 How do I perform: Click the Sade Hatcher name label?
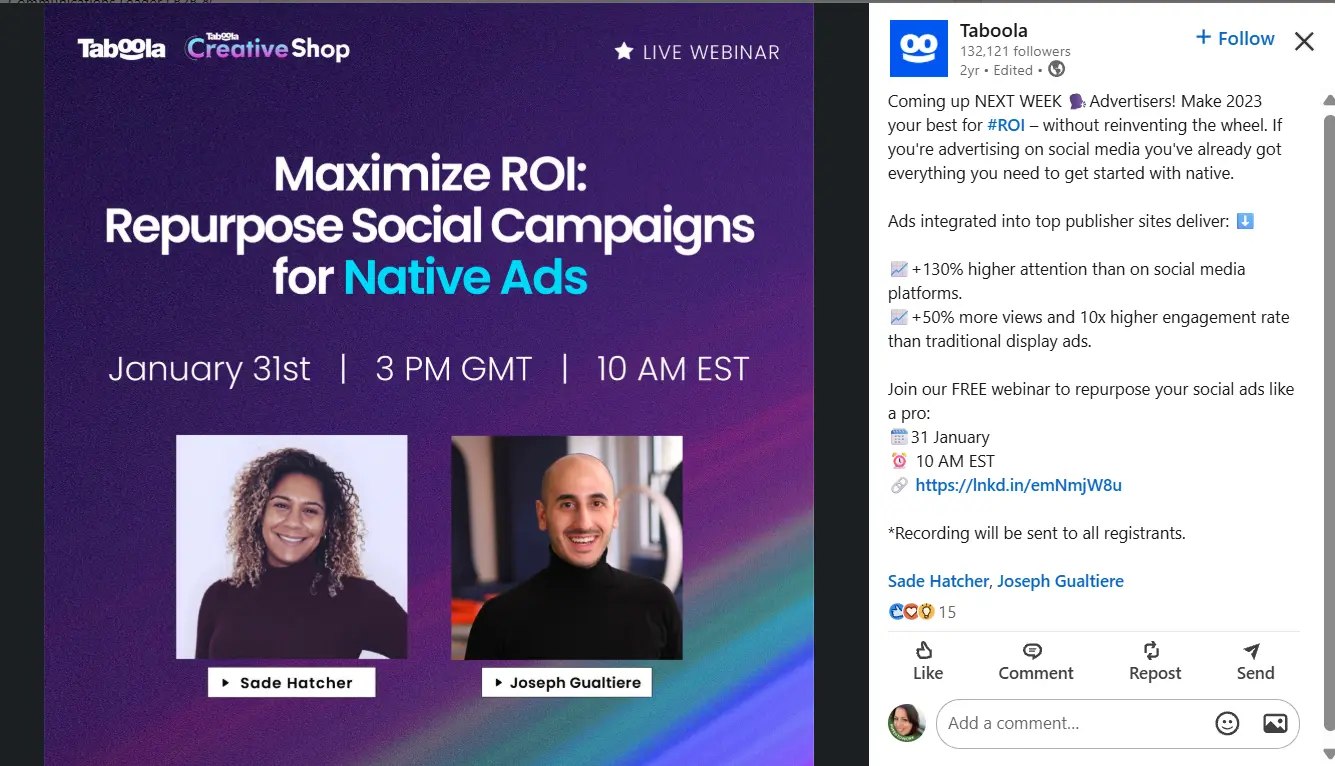(292, 683)
